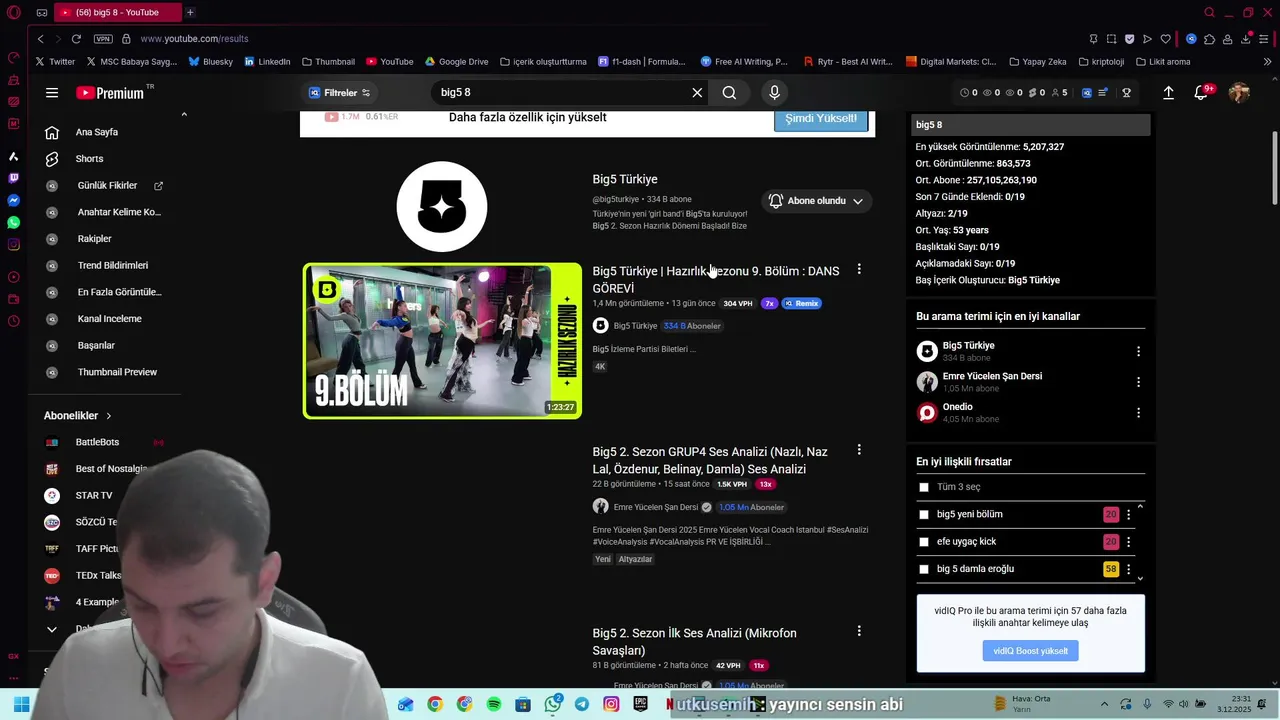Viewport: 1280px width, 720px height.
Task: Open options for Big5 Türkiye in top channels
Action: click(1138, 352)
